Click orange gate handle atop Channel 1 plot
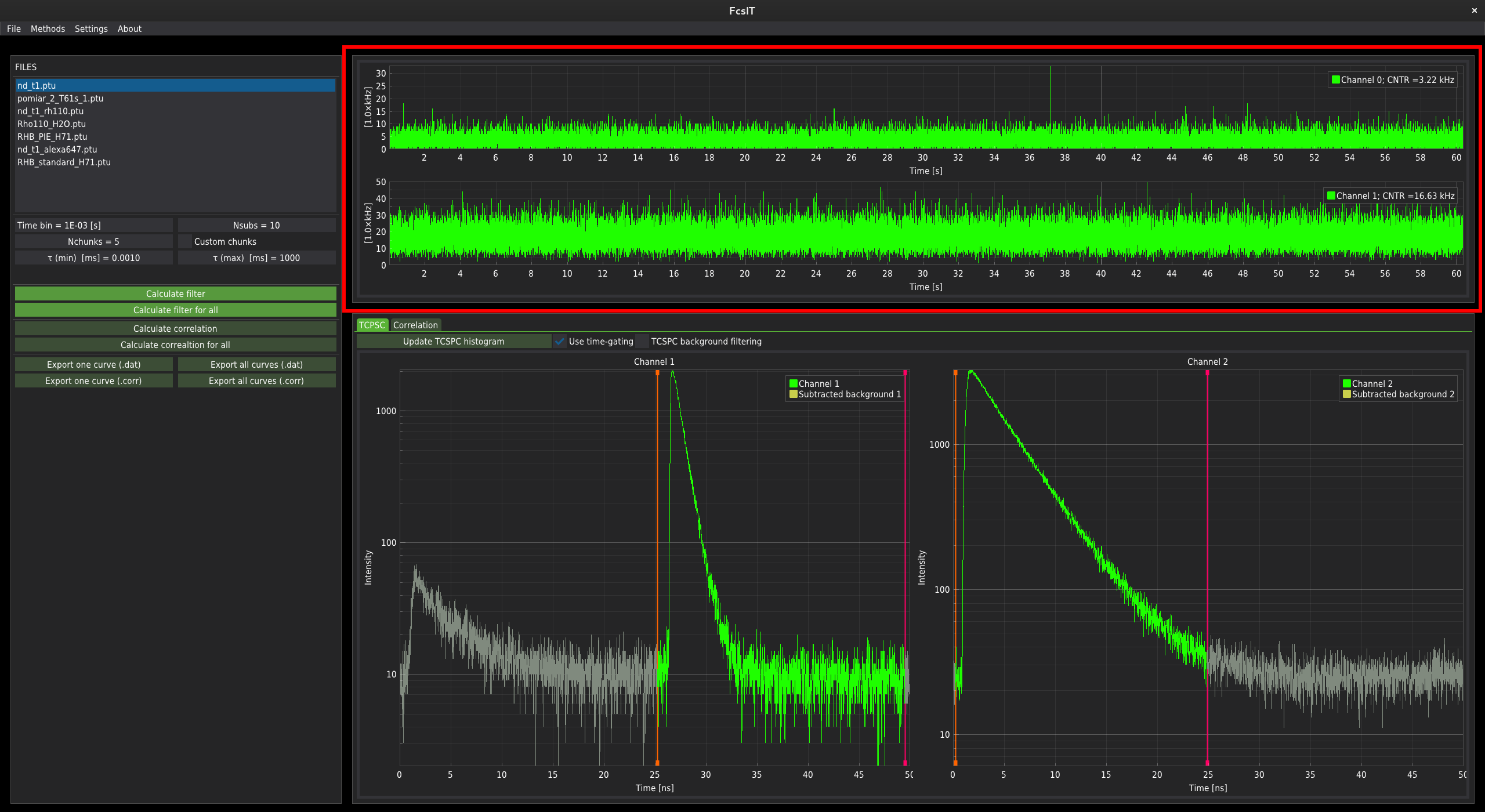 657,373
